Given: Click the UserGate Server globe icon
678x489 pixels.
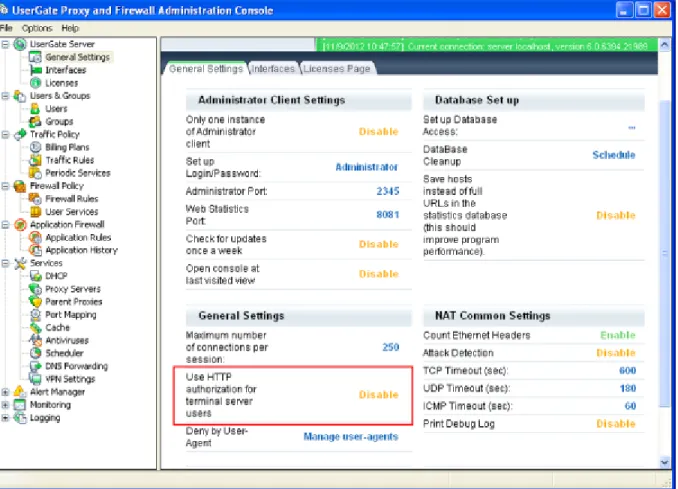Looking at the screenshot, I should [20, 44].
